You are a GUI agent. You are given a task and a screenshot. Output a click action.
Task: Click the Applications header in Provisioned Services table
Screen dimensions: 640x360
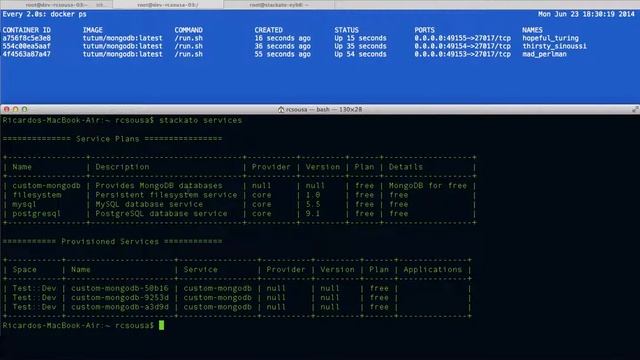433,270
